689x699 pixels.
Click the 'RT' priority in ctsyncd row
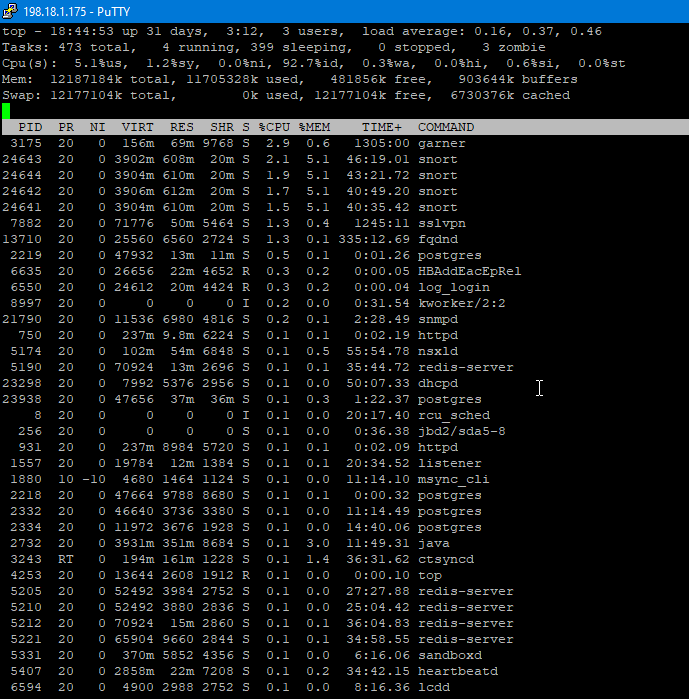point(66,559)
